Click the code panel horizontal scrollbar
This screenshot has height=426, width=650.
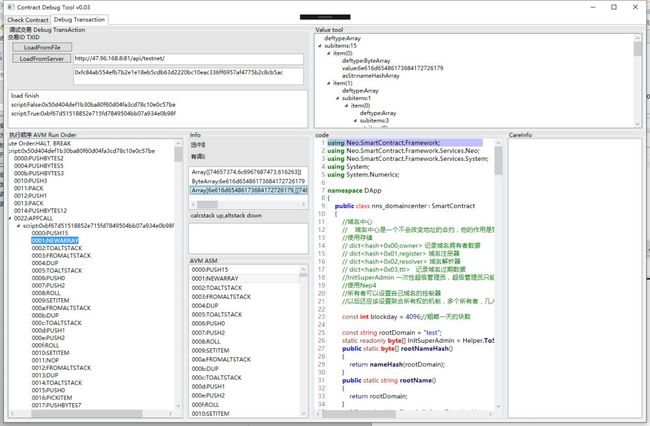click(x=359, y=414)
